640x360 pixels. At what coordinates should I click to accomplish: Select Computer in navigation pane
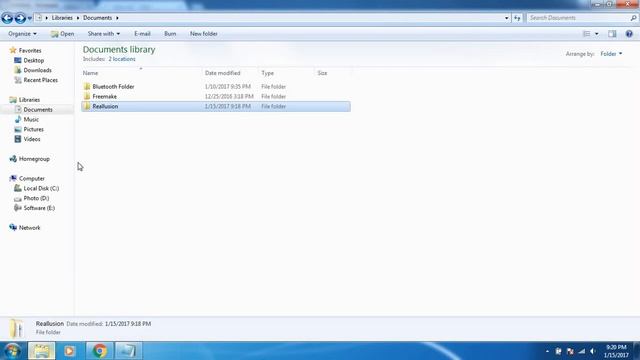[x=31, y=178]
